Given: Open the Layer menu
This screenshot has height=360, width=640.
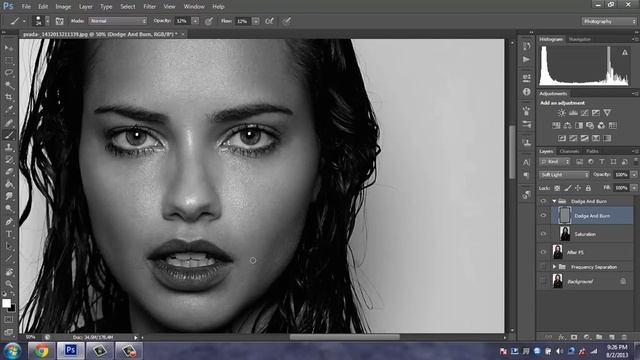Looking at the screenshot, I should [x=86, y=7].
